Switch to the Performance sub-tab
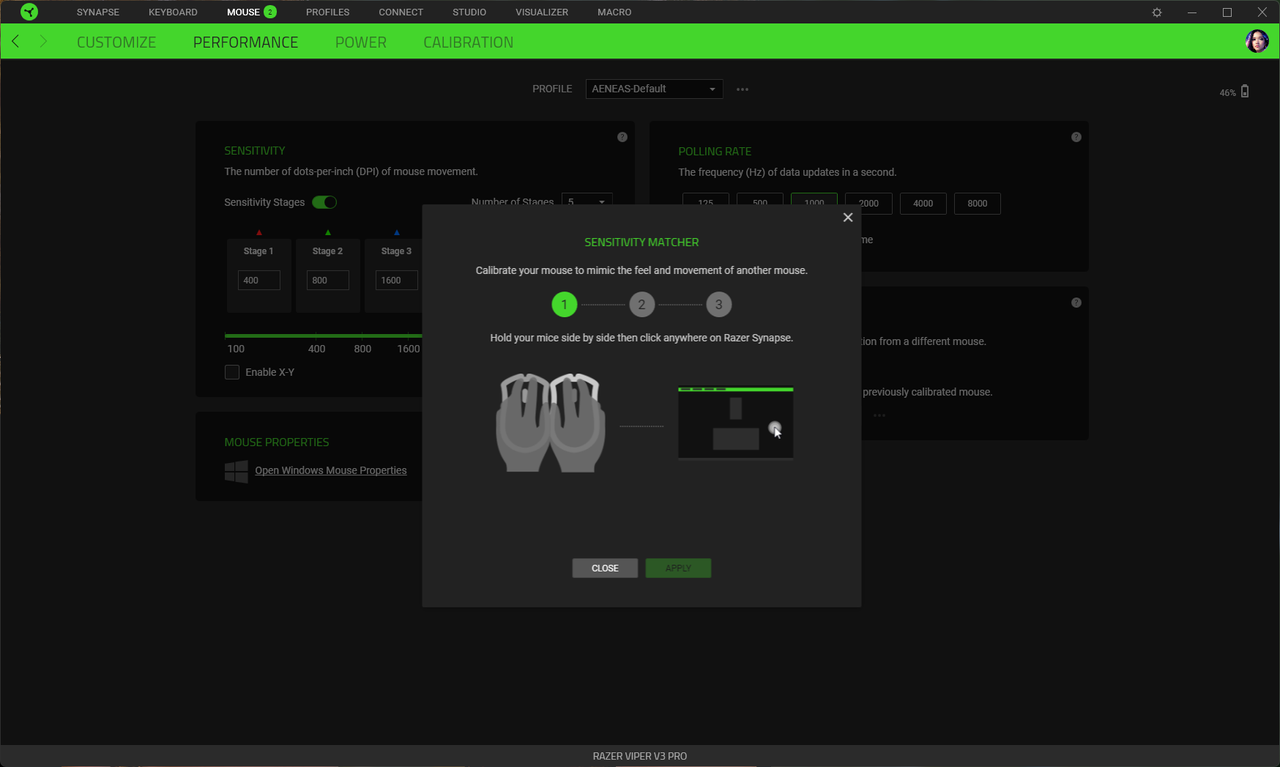The image size is (1280, 767). 246,42
